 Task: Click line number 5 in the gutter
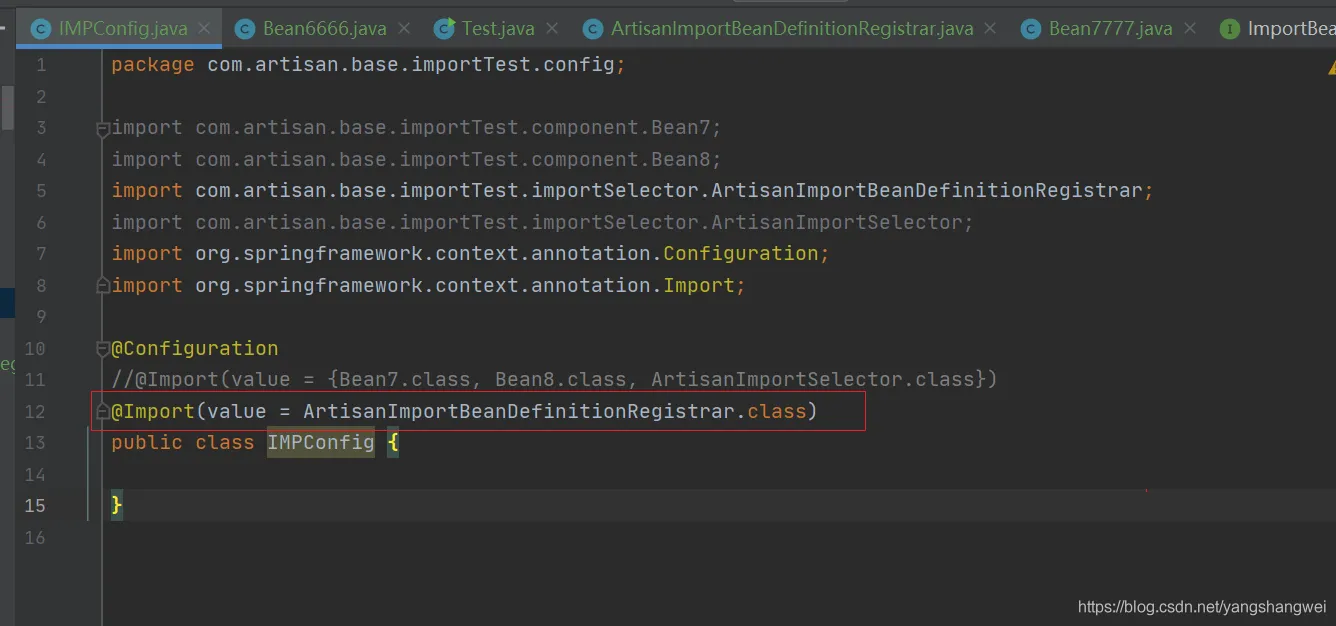41,191
